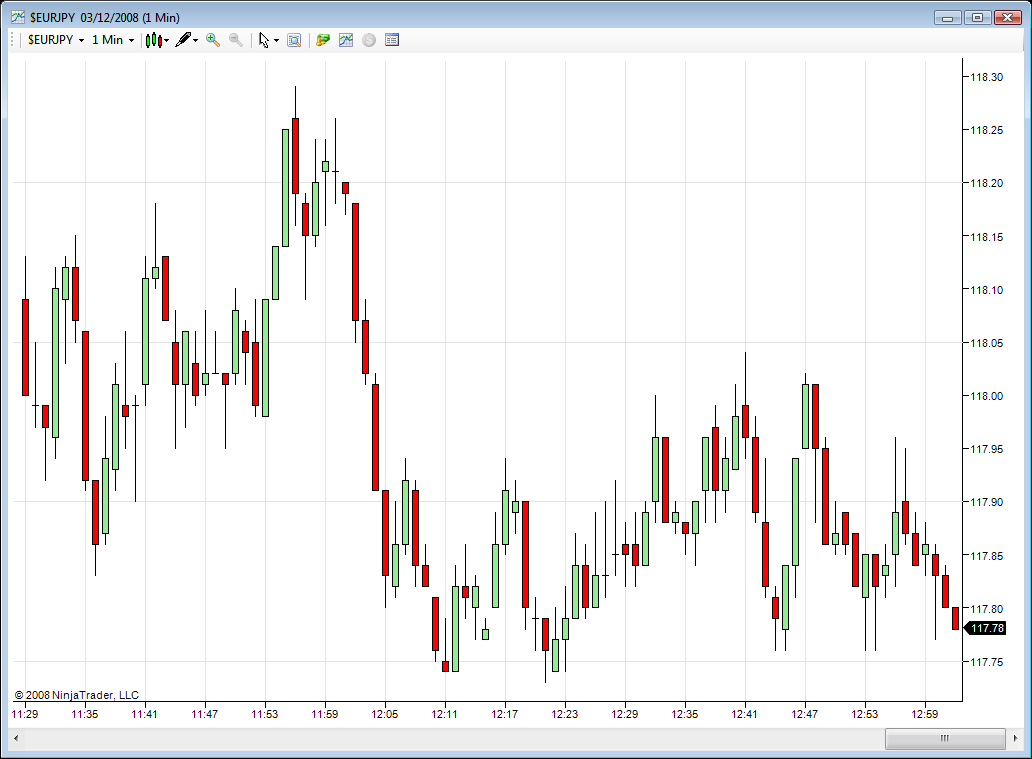Click the zoom in magnifier

click(x=213, y=40)
